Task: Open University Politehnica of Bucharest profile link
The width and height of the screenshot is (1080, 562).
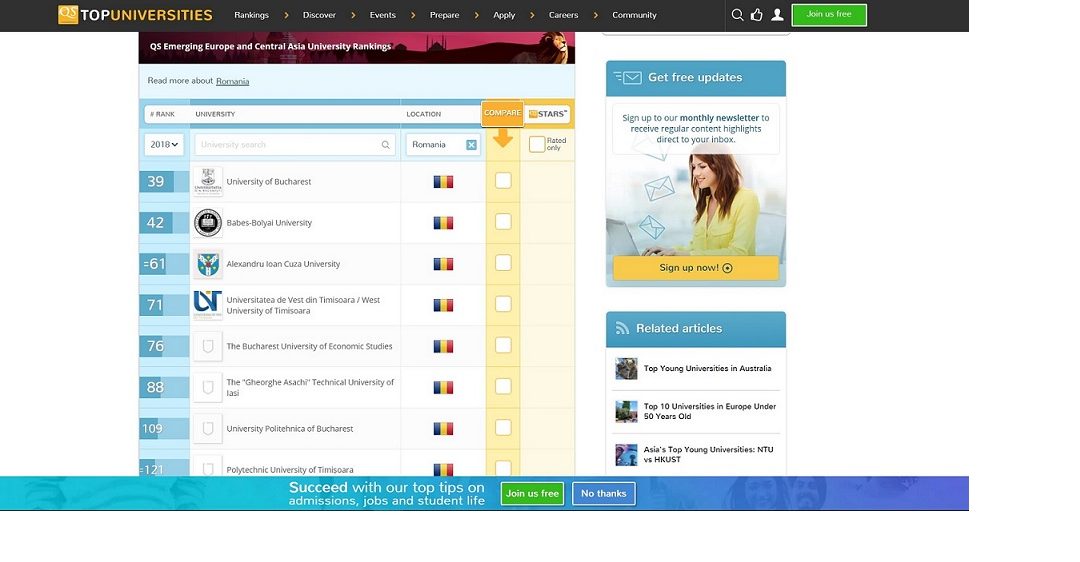Action: point(290,428)
